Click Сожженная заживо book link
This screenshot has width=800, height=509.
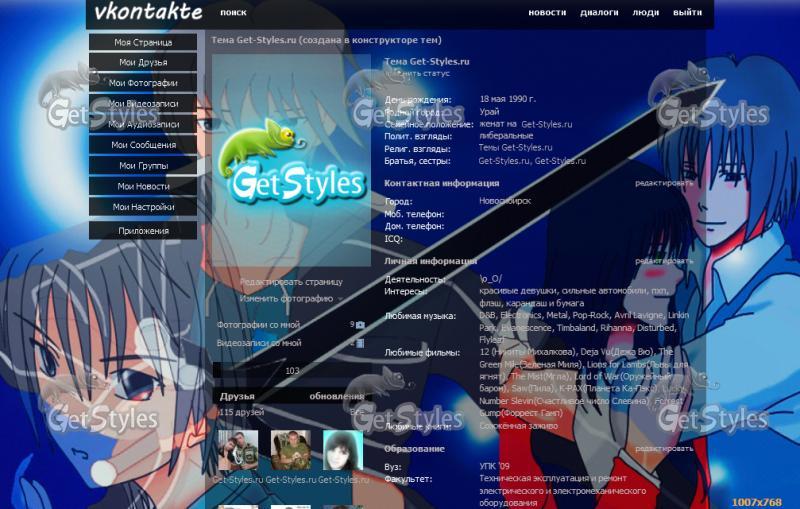518,425
